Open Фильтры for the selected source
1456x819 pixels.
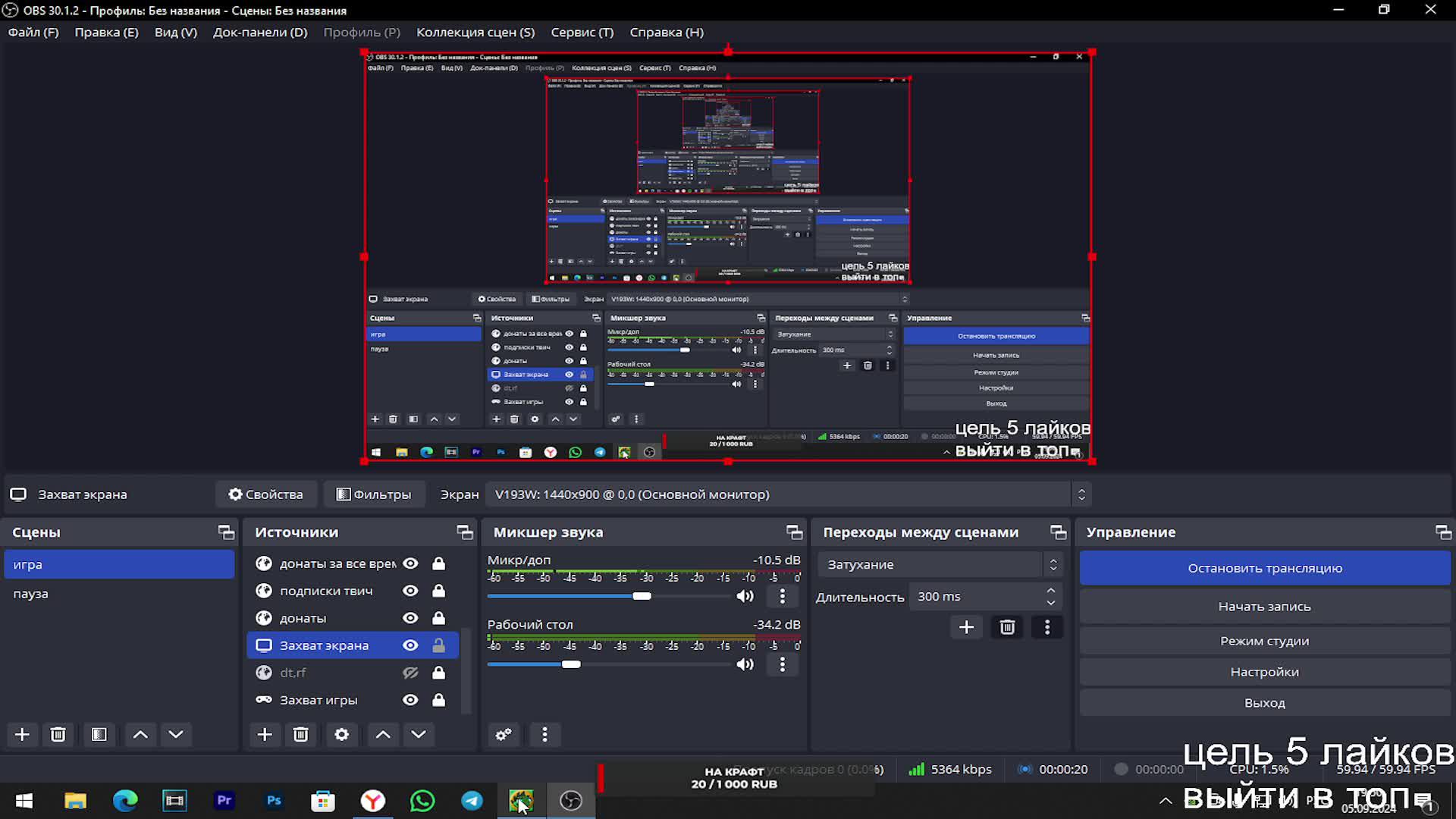(x=374, y=494)
